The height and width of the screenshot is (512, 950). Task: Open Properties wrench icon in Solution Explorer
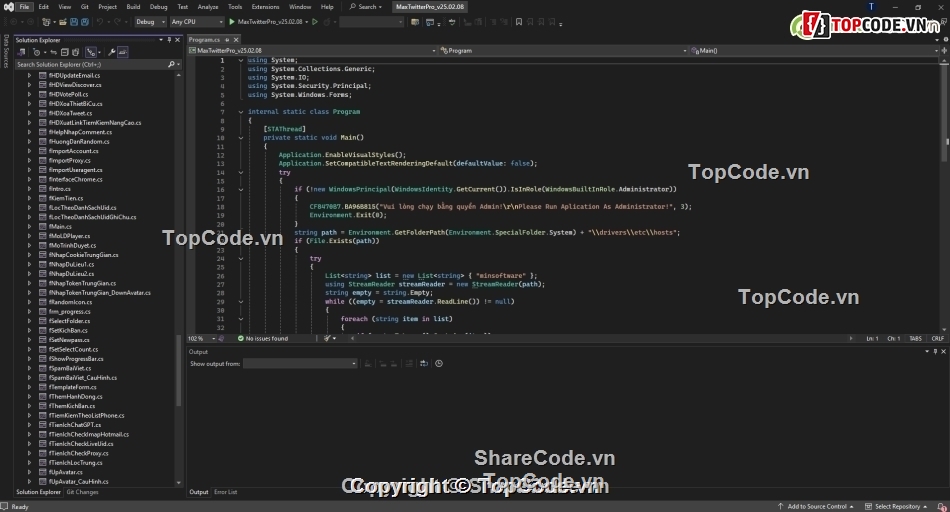coord(111,52)
